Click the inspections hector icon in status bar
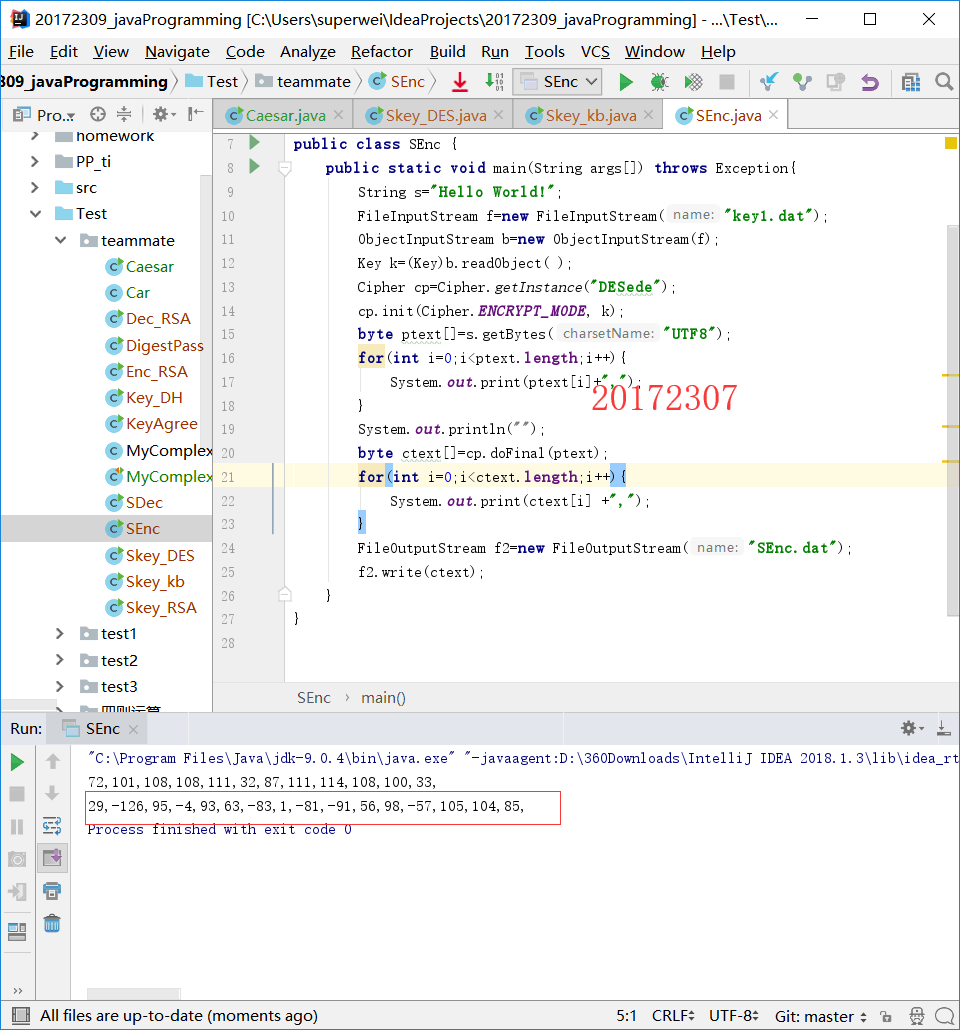This screenshot has width=960, height=1030. click(917, 1016)
